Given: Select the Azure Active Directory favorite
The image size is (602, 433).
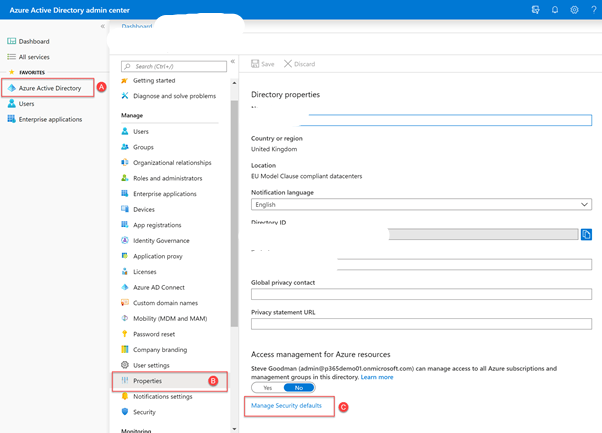Looking at the screenshot, I should (x=48, y=88).
